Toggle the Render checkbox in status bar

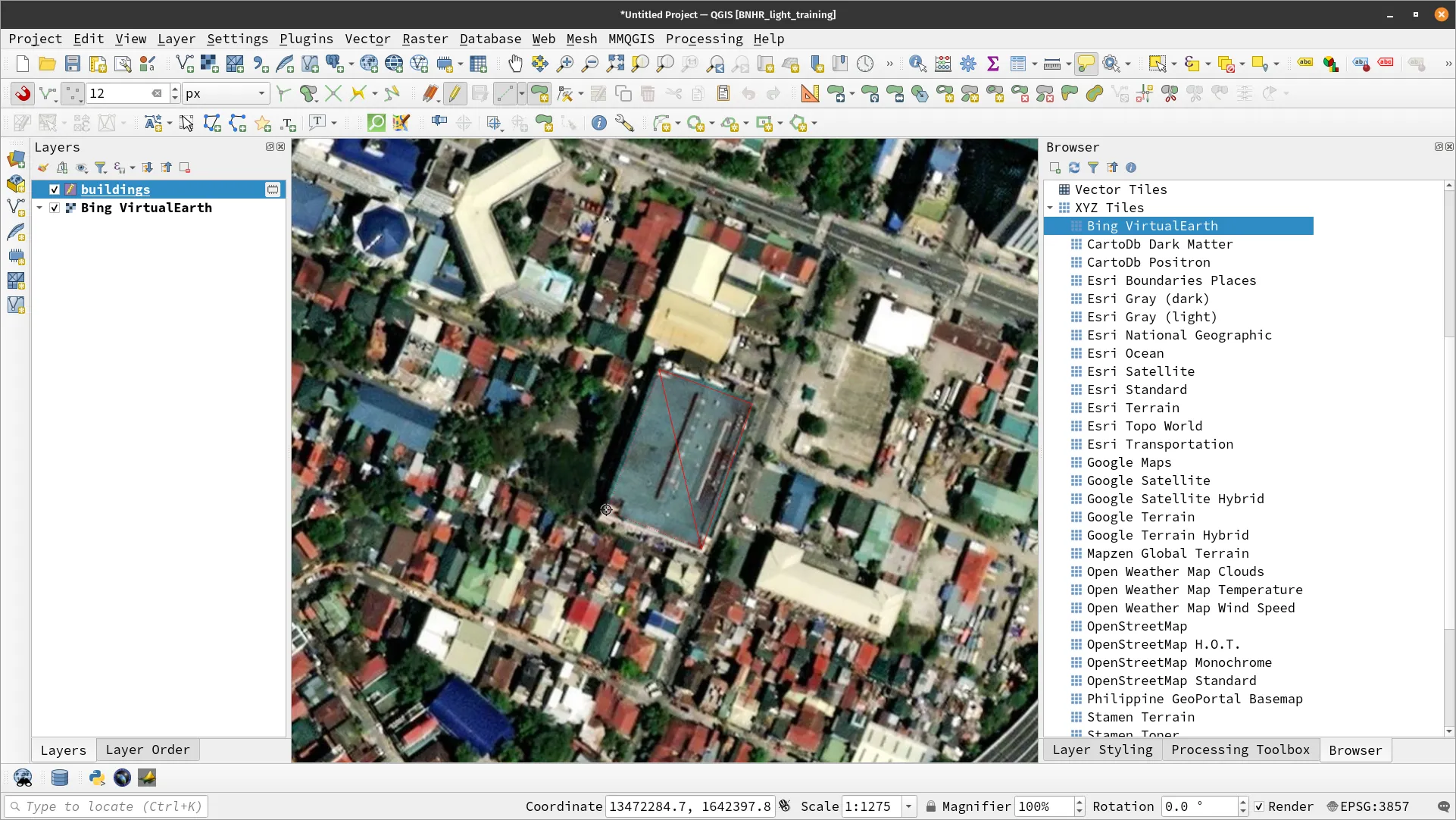coord(1259,807)
